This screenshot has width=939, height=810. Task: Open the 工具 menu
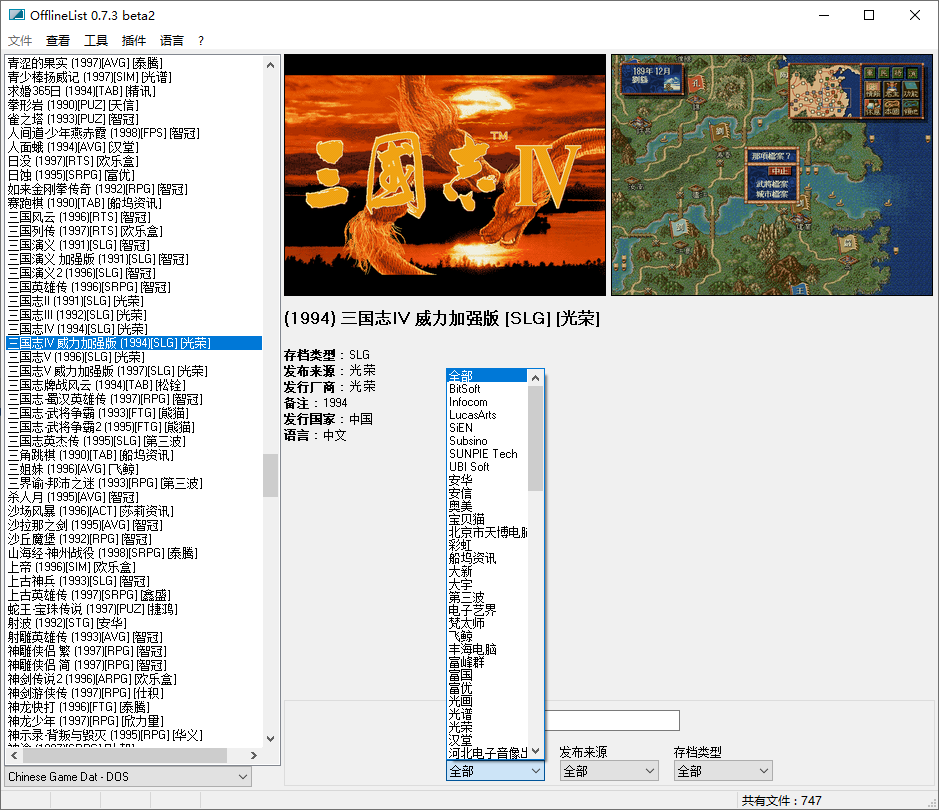point(95,41)
